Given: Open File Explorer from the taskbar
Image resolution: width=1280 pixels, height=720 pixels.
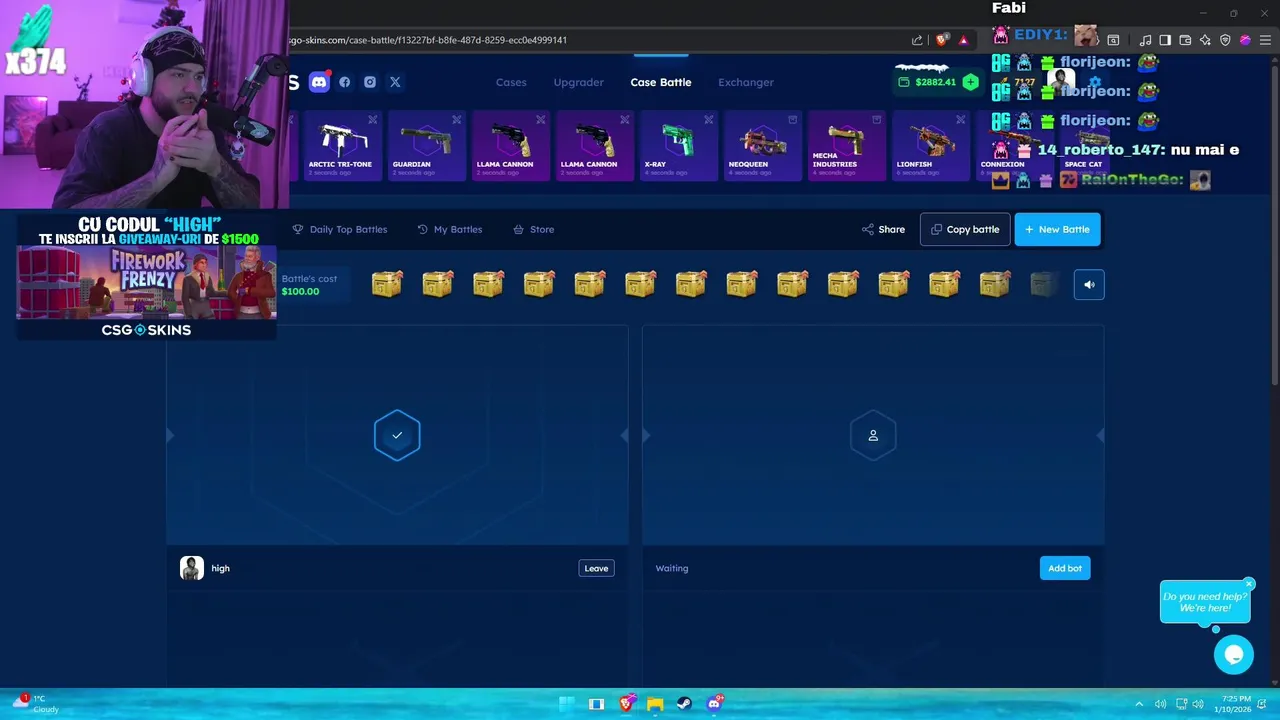Looking at the screenshot, I should point(655,704).
